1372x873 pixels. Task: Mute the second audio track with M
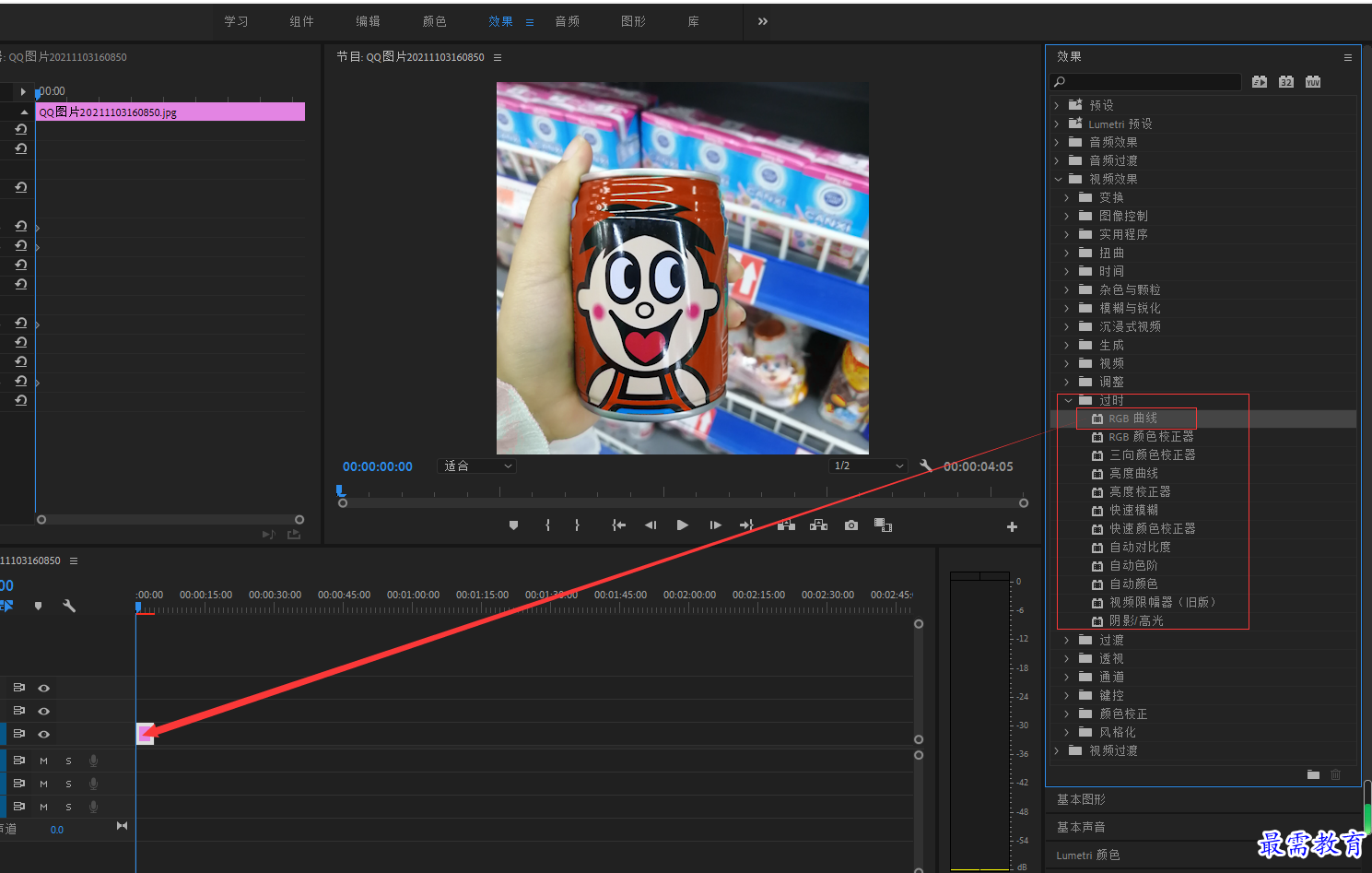43,784
